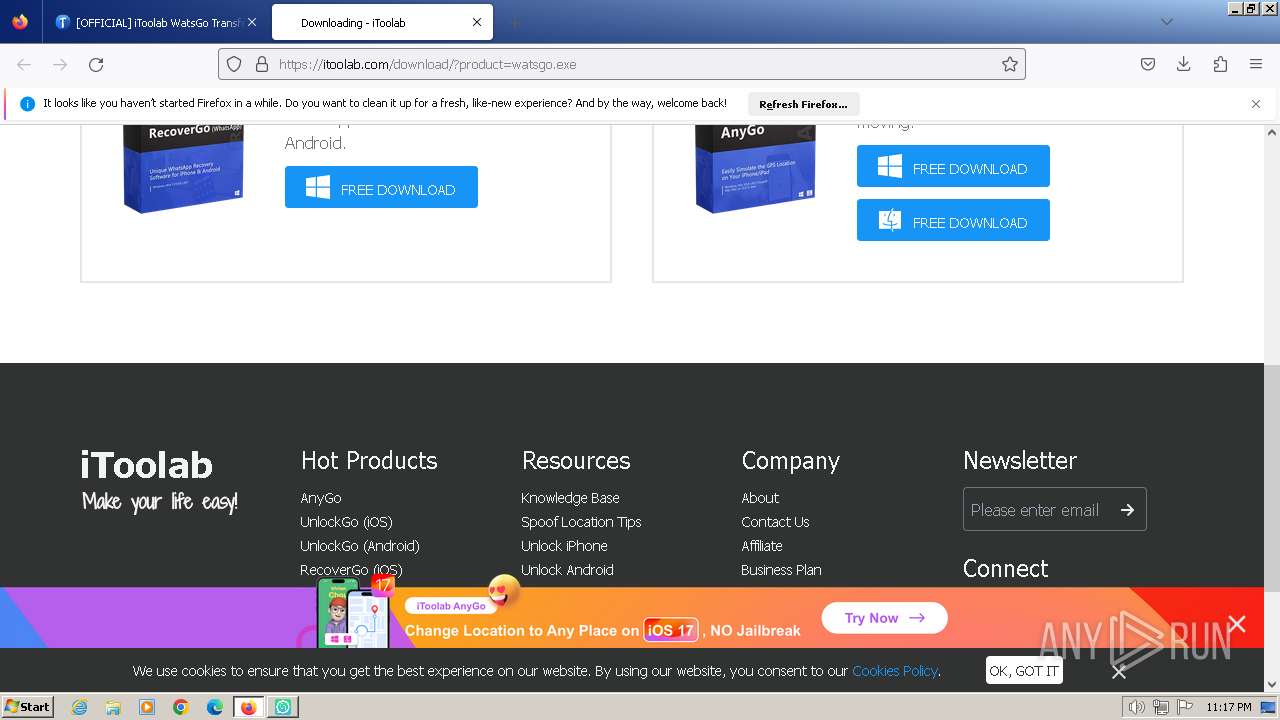Screen dimensions: 1280x720
Task: Switch to Firefox taskbar button
Action: (249, 707)
